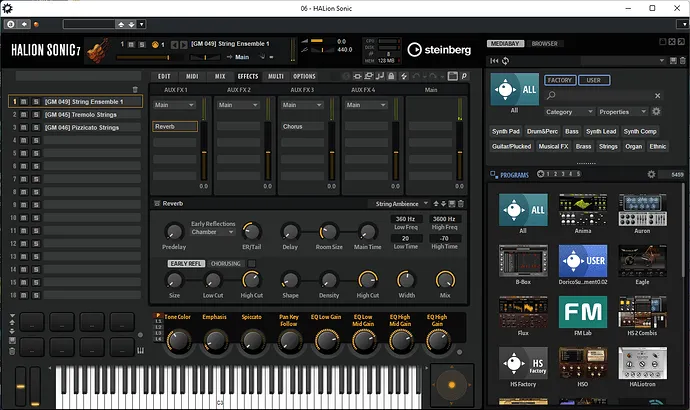
Task: Click the 360 Hz Low Freq value field
Action: point(405,219)
